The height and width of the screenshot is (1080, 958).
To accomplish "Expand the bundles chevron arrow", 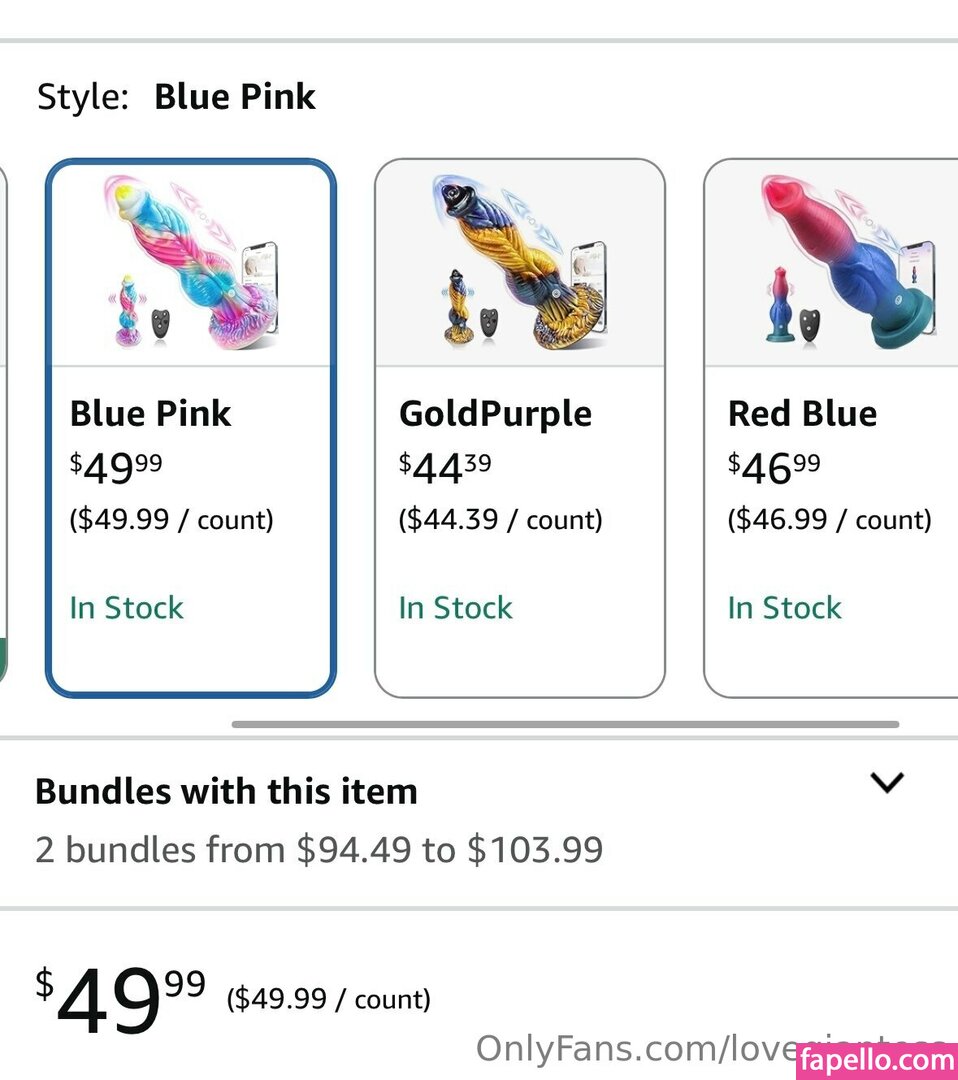I will 887,783.
